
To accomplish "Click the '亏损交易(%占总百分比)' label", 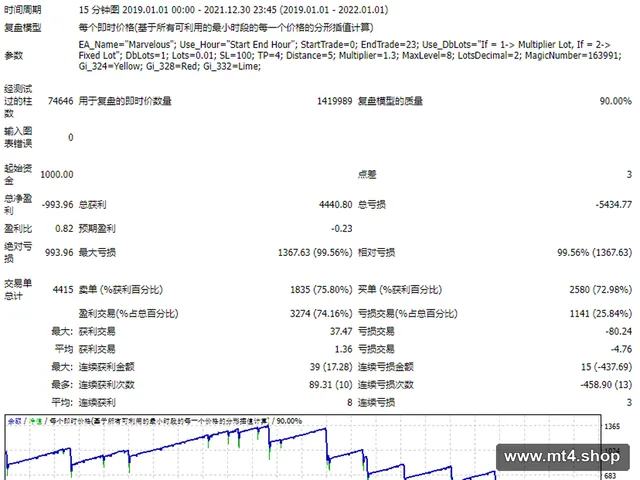I will [408, 314].
